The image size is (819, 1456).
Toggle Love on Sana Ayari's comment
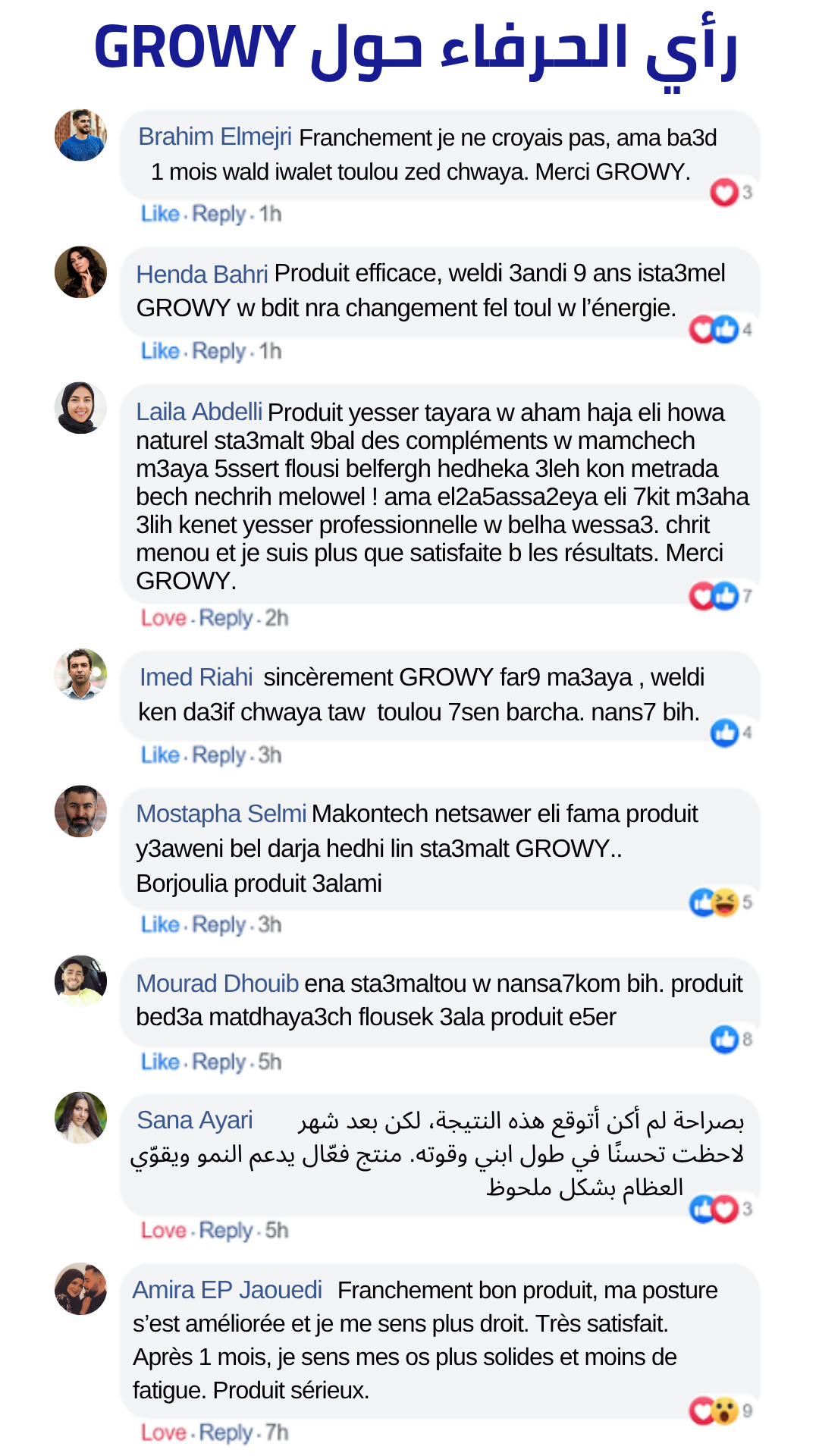click(163, 1230)
